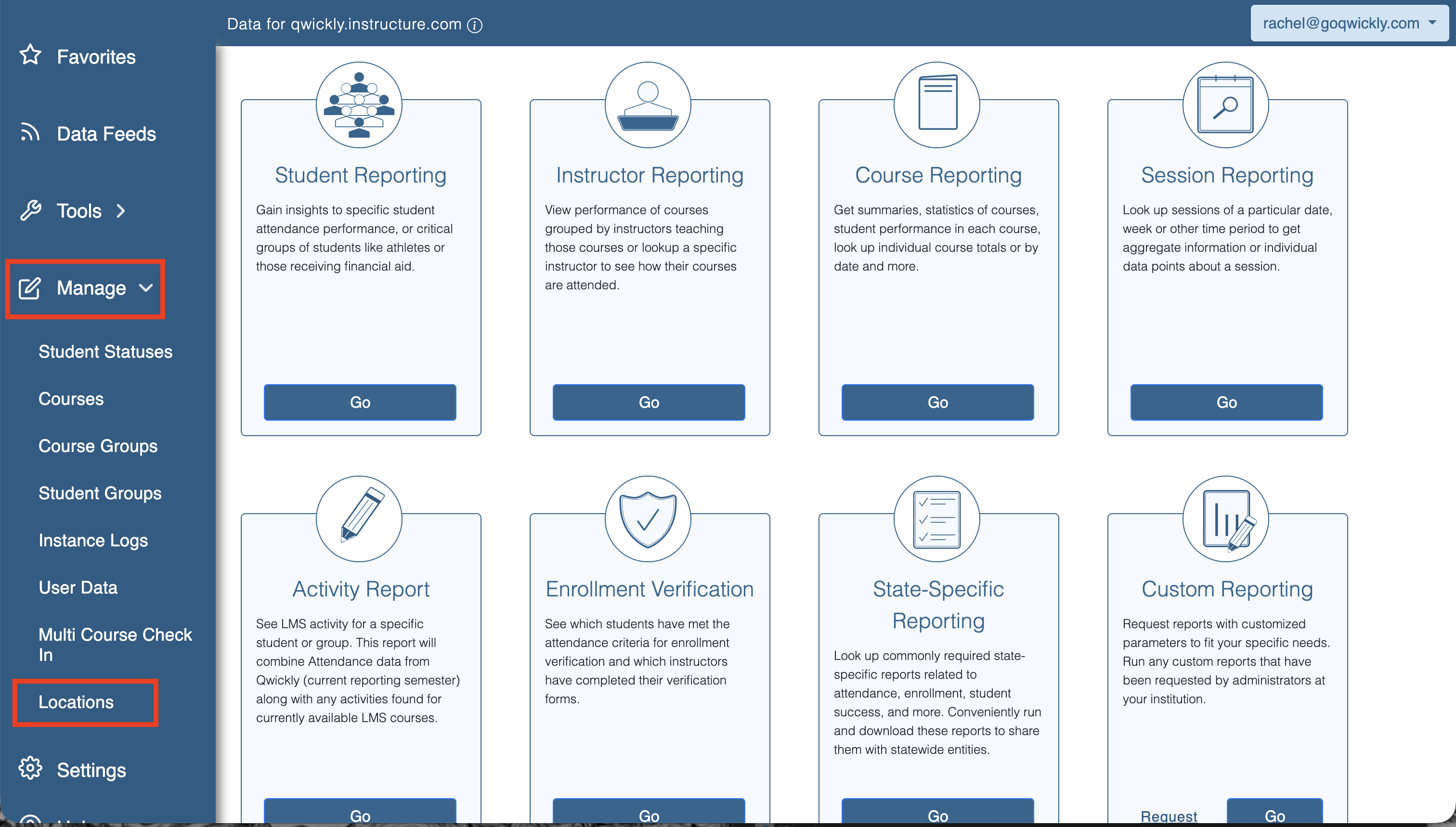
Task: Open the rachel@goqwickly.com account dropdown
Action: point(1349,23)
